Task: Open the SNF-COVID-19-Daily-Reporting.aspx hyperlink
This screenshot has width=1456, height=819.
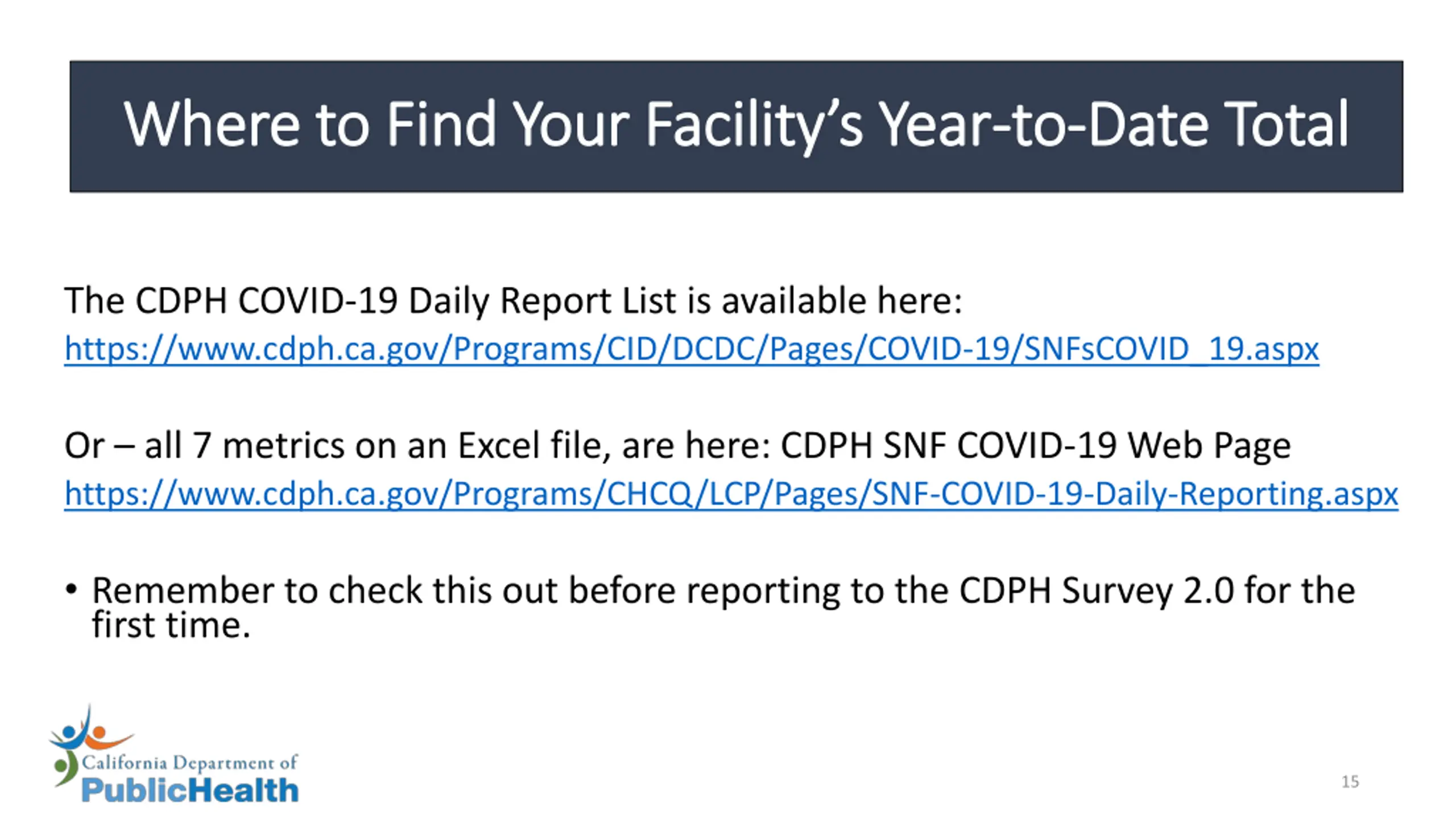Action: pyautogui.click(x=731, y=493)
